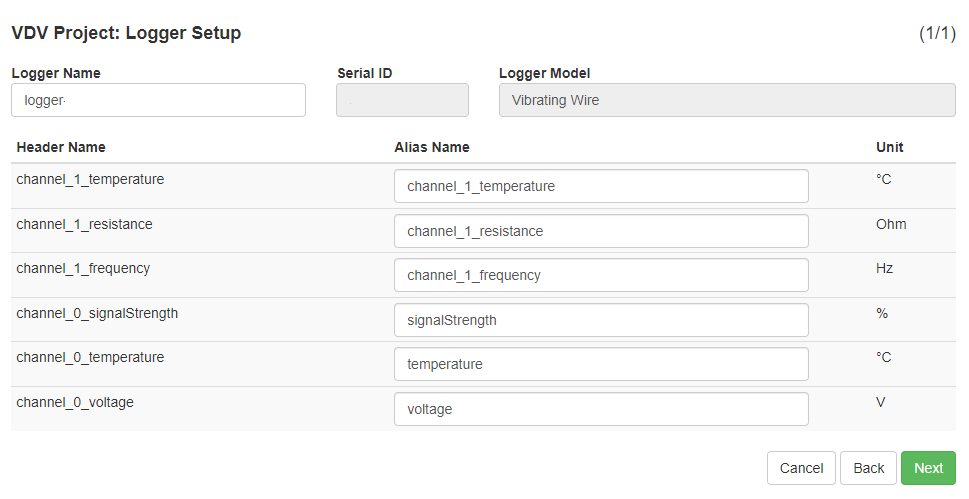Cancel the logger setup
The height and width of the screenshot is (499, 969).
pos(802,468)
